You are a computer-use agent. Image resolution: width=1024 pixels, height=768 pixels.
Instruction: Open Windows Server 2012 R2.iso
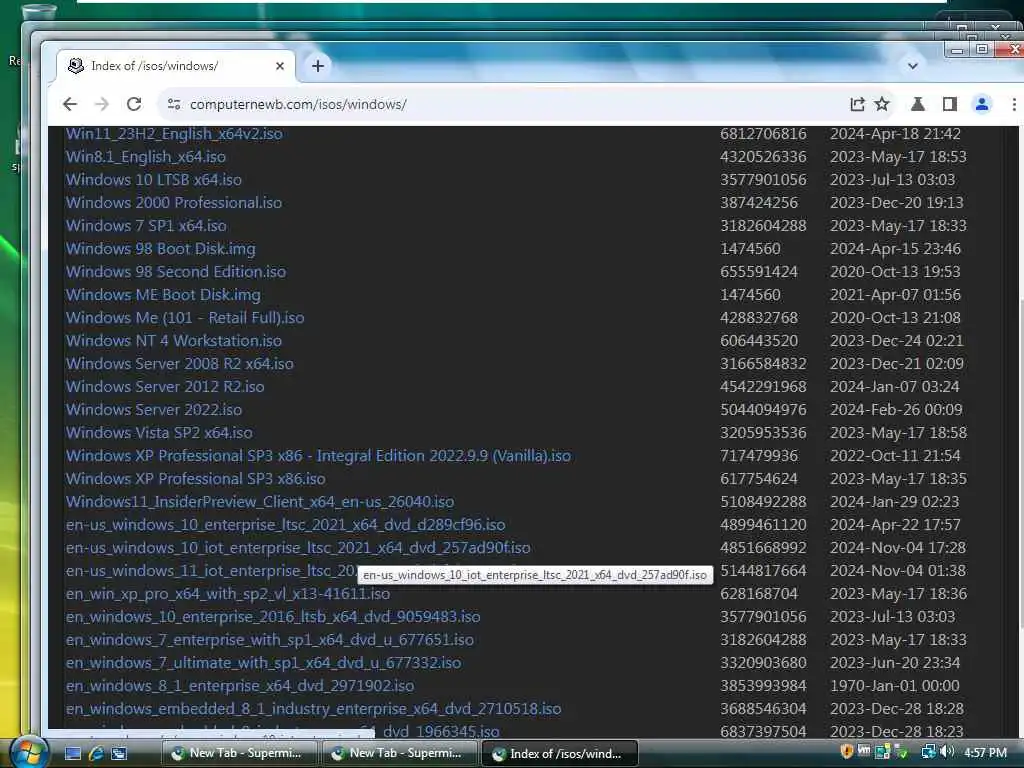point(165,387)
